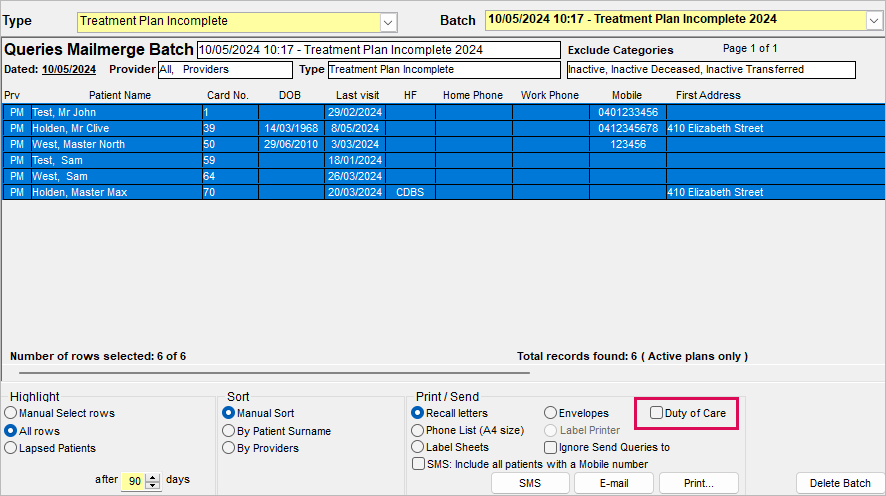The height and width of the screenshot is (496, 886).
Task: Click the Delete Batch button
Action: pyautogui.click(x=840, y=483)
